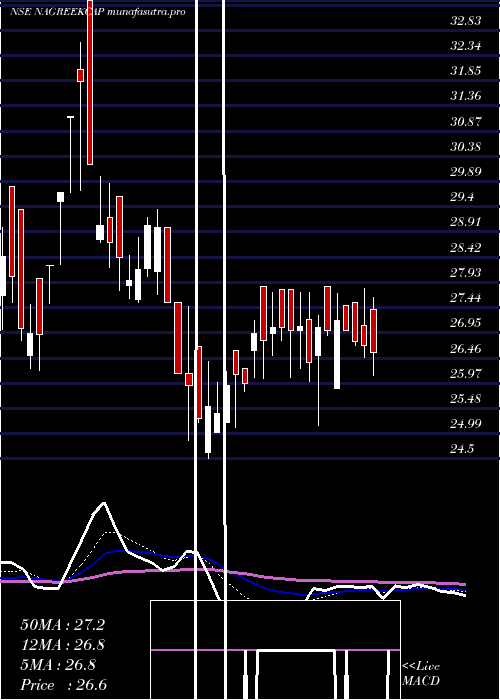Click the 28.42 price axis label

[x=466, y=247]
